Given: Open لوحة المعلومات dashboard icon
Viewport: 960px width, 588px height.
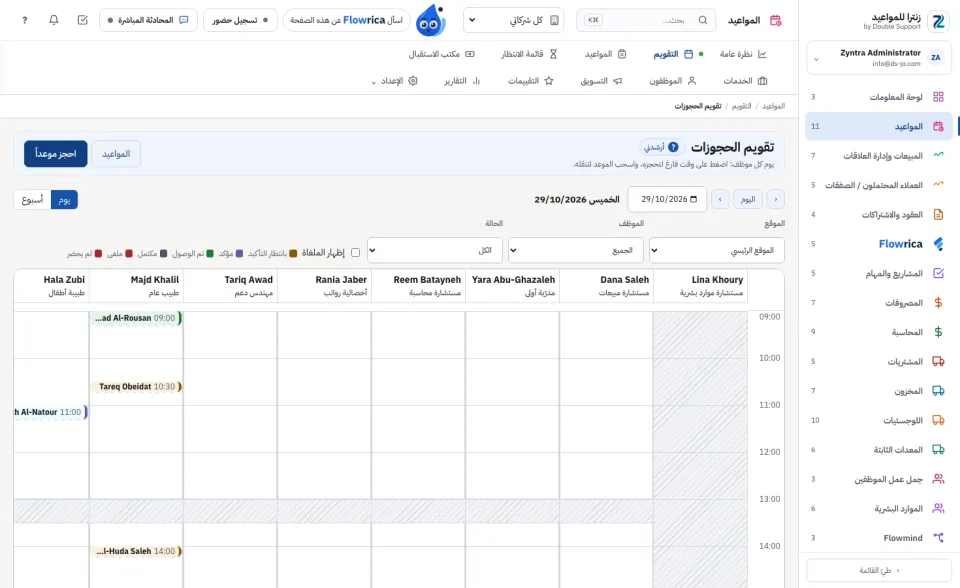Looking at the screenshot, I should [938, 97].
